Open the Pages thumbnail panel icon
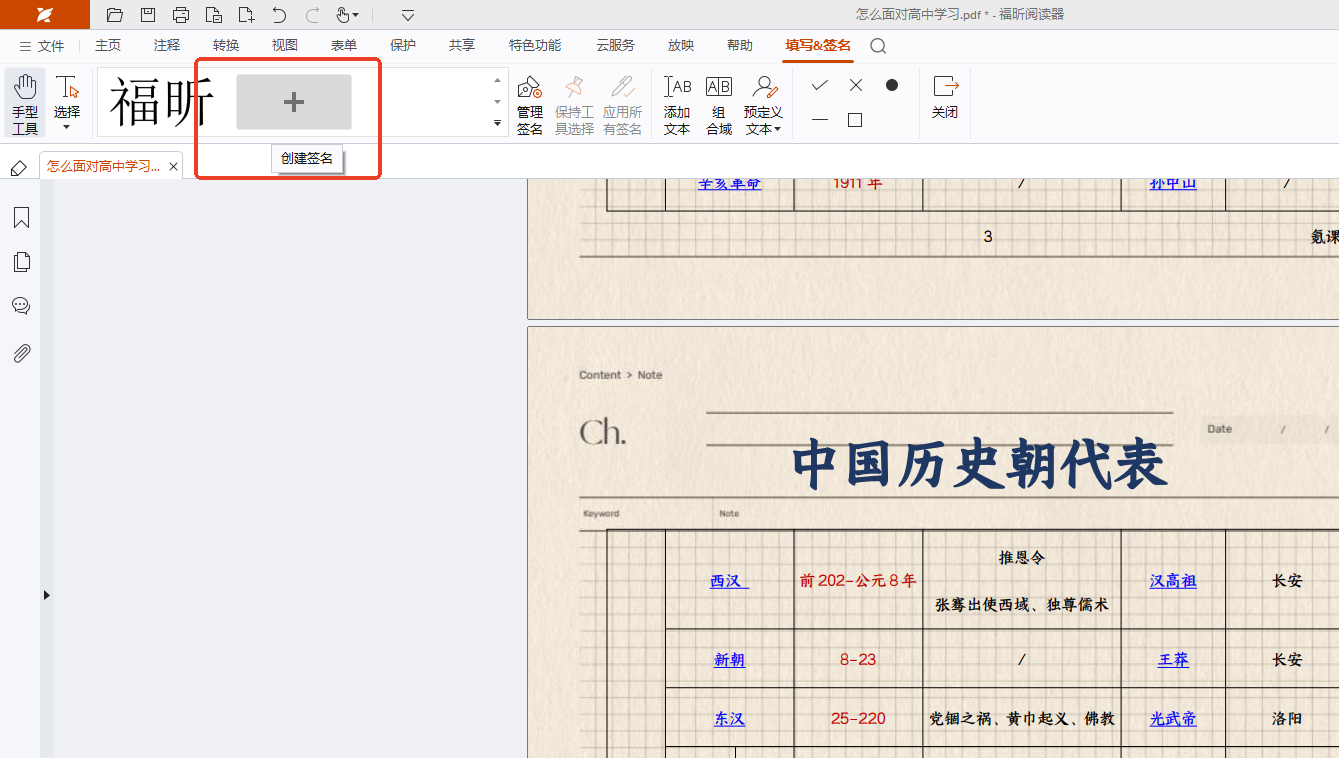This screenshot has height=758, width=1339. pos(21,262)
